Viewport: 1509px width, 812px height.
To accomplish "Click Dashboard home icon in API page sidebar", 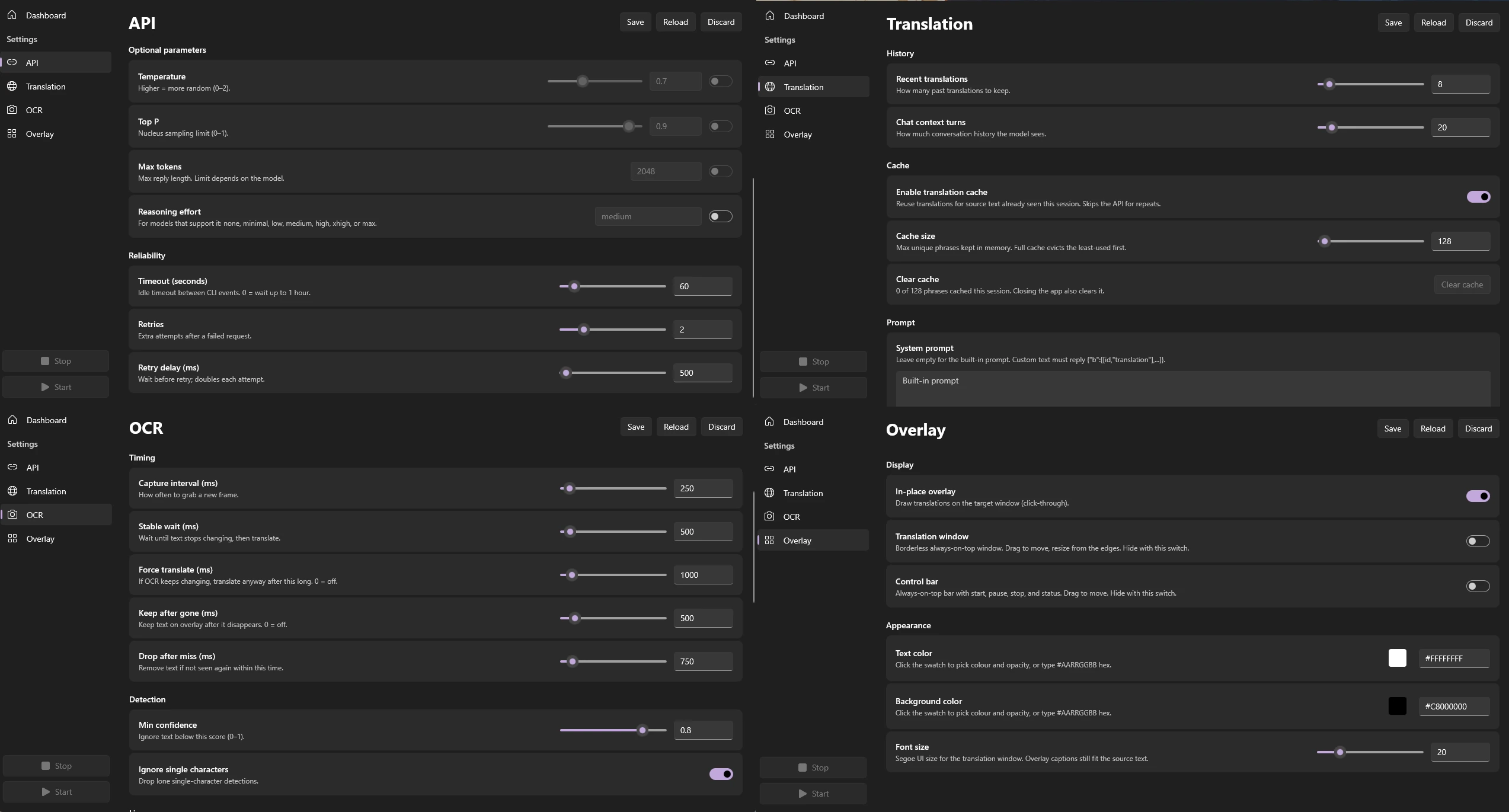I will pos(12,15).
